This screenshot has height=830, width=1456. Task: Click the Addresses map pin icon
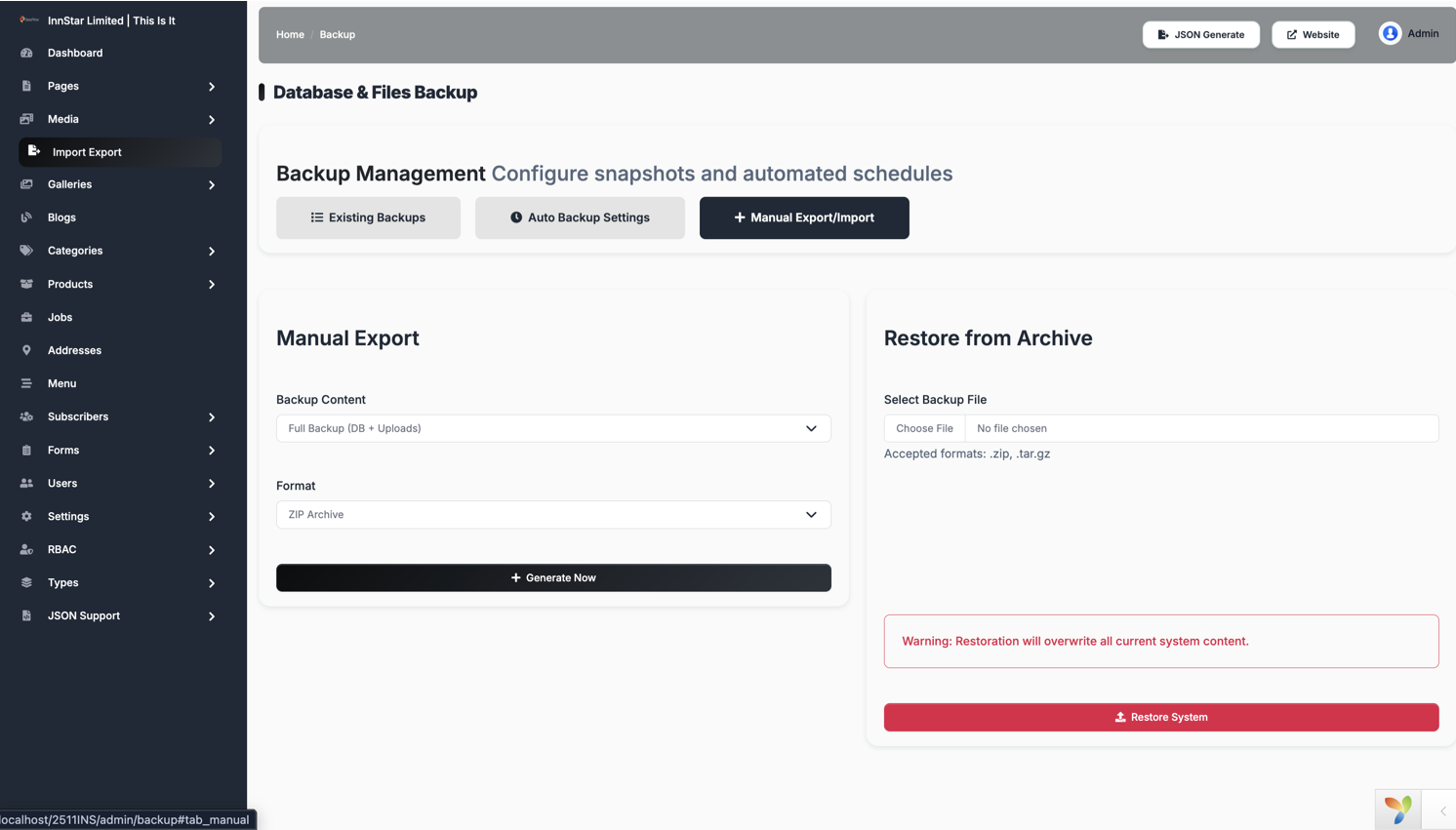tap(26, 350)
